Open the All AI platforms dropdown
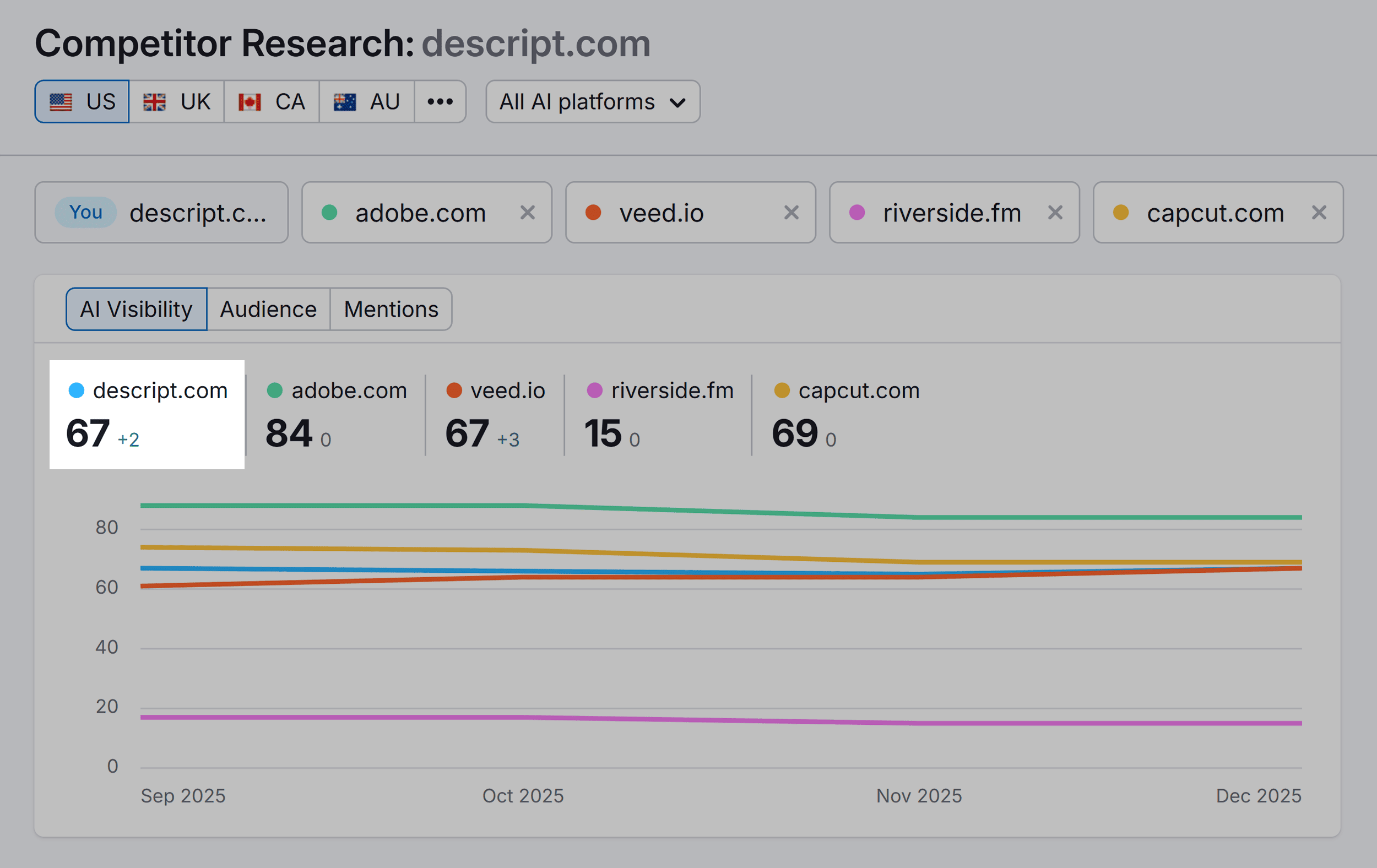The height and width of the screenshot is (868, 1377). (592, 102)
